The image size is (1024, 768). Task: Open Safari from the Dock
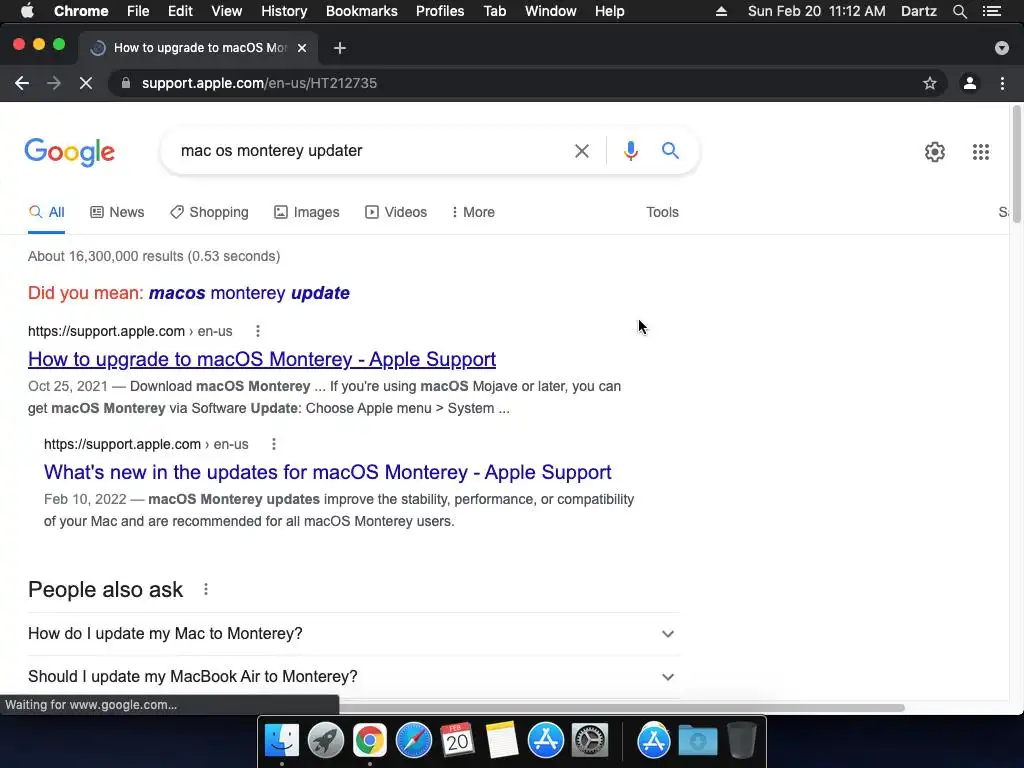(x=413, y=741)
